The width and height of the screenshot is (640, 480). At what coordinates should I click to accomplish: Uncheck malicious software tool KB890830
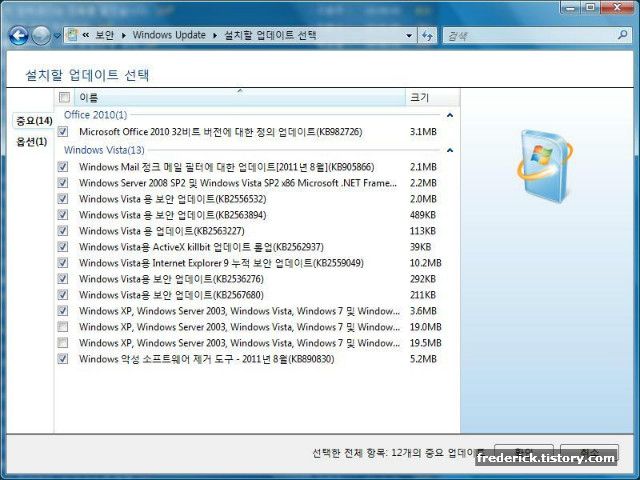63,359
